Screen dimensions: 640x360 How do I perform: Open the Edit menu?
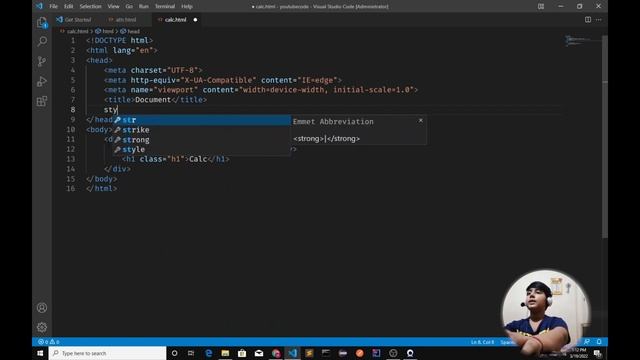tap(69, 6)
